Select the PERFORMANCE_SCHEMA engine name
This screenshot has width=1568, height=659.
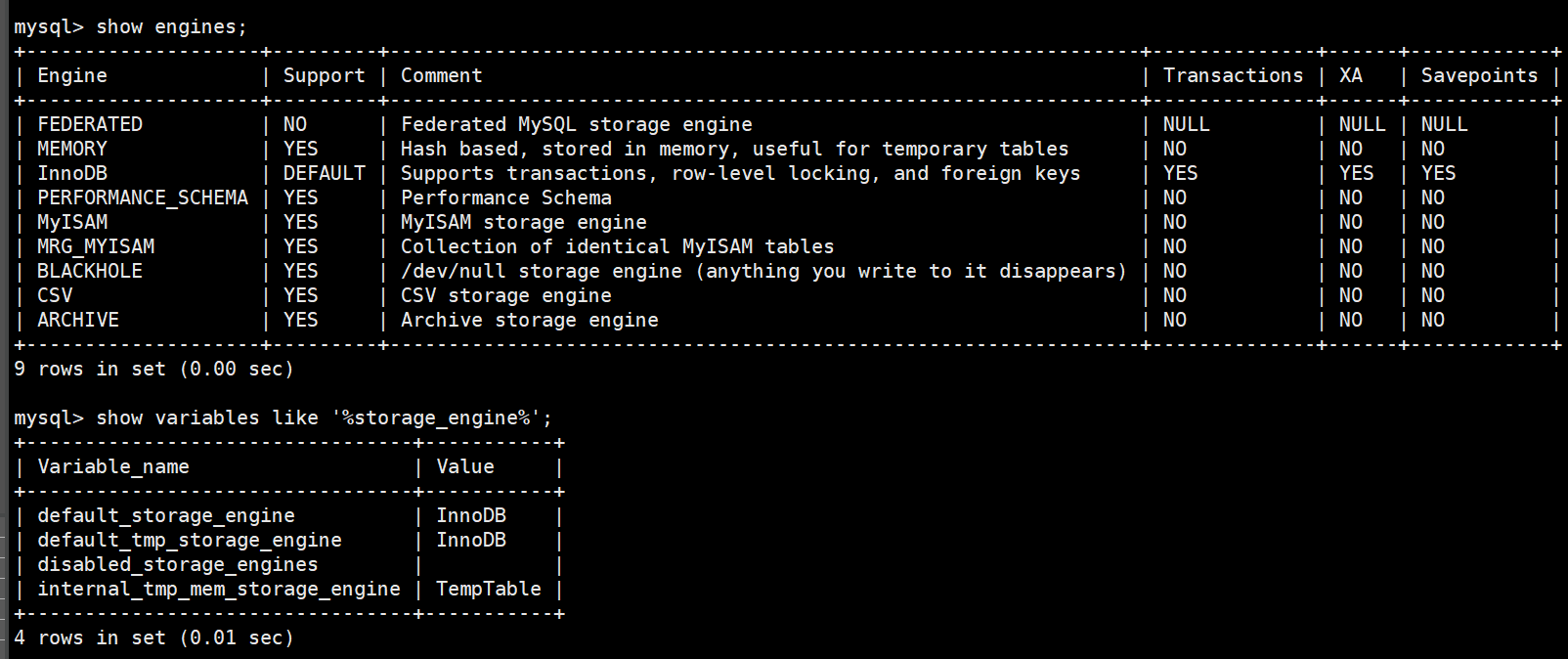tap(143, 198)
